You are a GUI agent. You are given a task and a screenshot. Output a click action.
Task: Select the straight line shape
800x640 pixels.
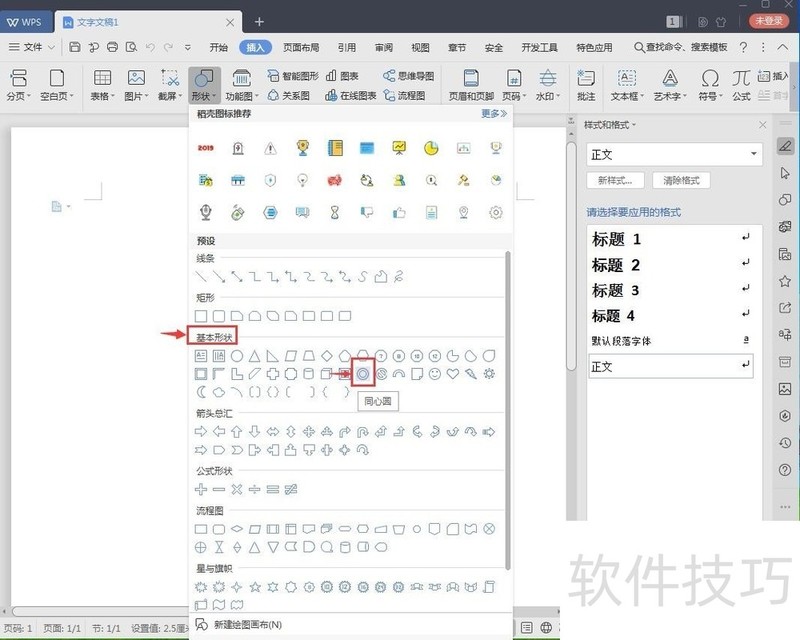pyautogui.click(x=201, y=277)
